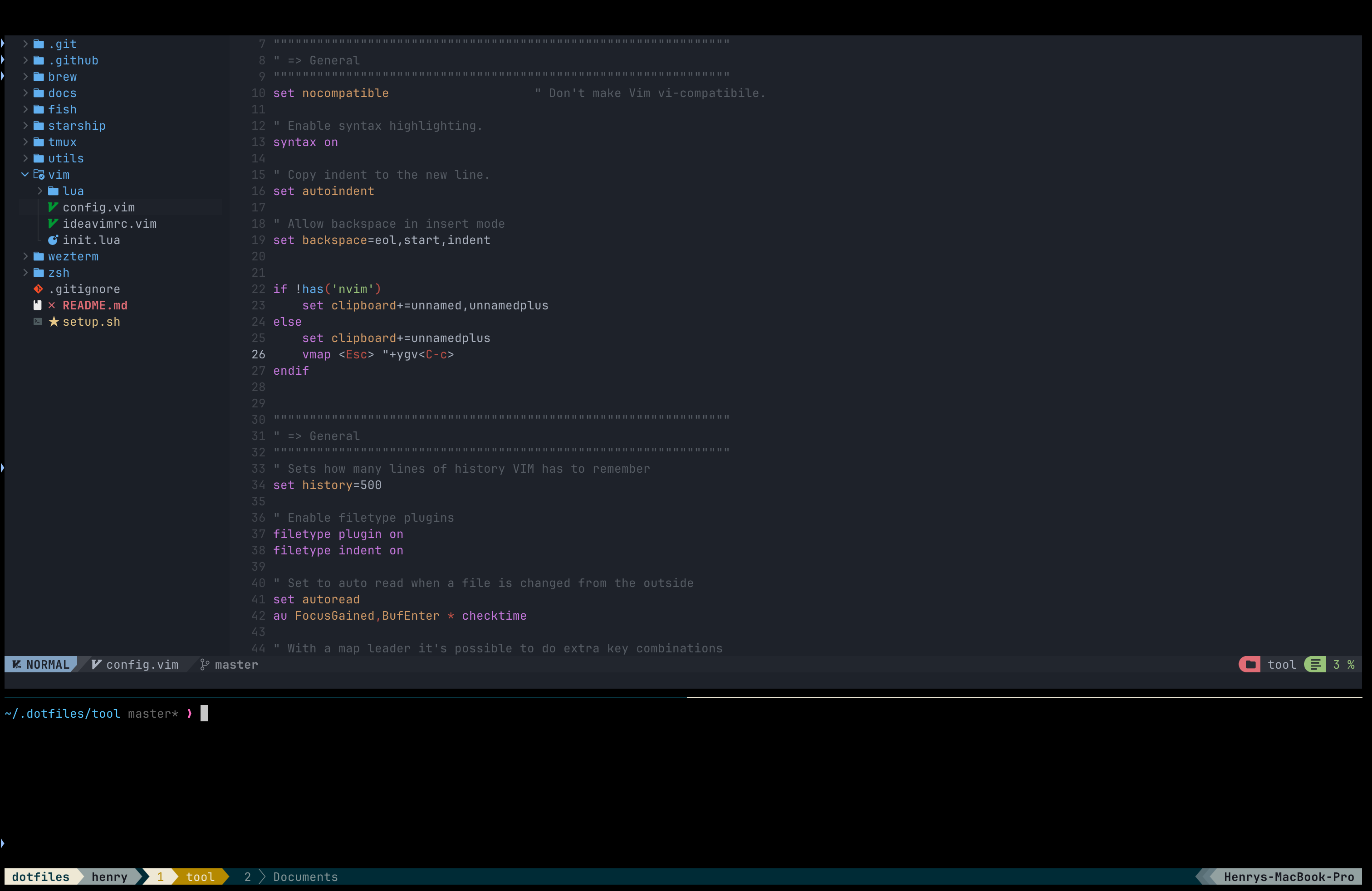This screenshot has height=891, width=1372.
Task: Expand the .github folder chevron
Action: tap(25, 60)
